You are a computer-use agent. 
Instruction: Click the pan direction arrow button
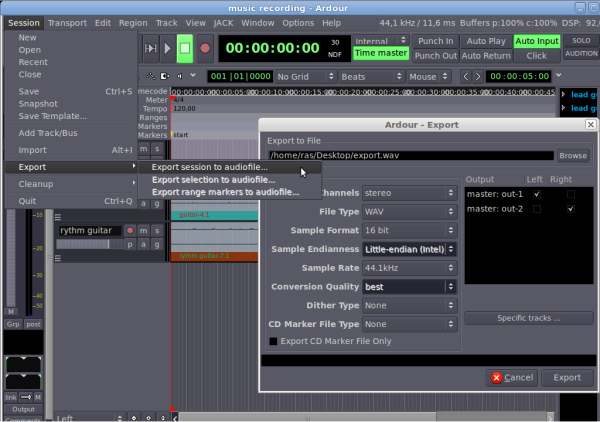click(26, 397)
